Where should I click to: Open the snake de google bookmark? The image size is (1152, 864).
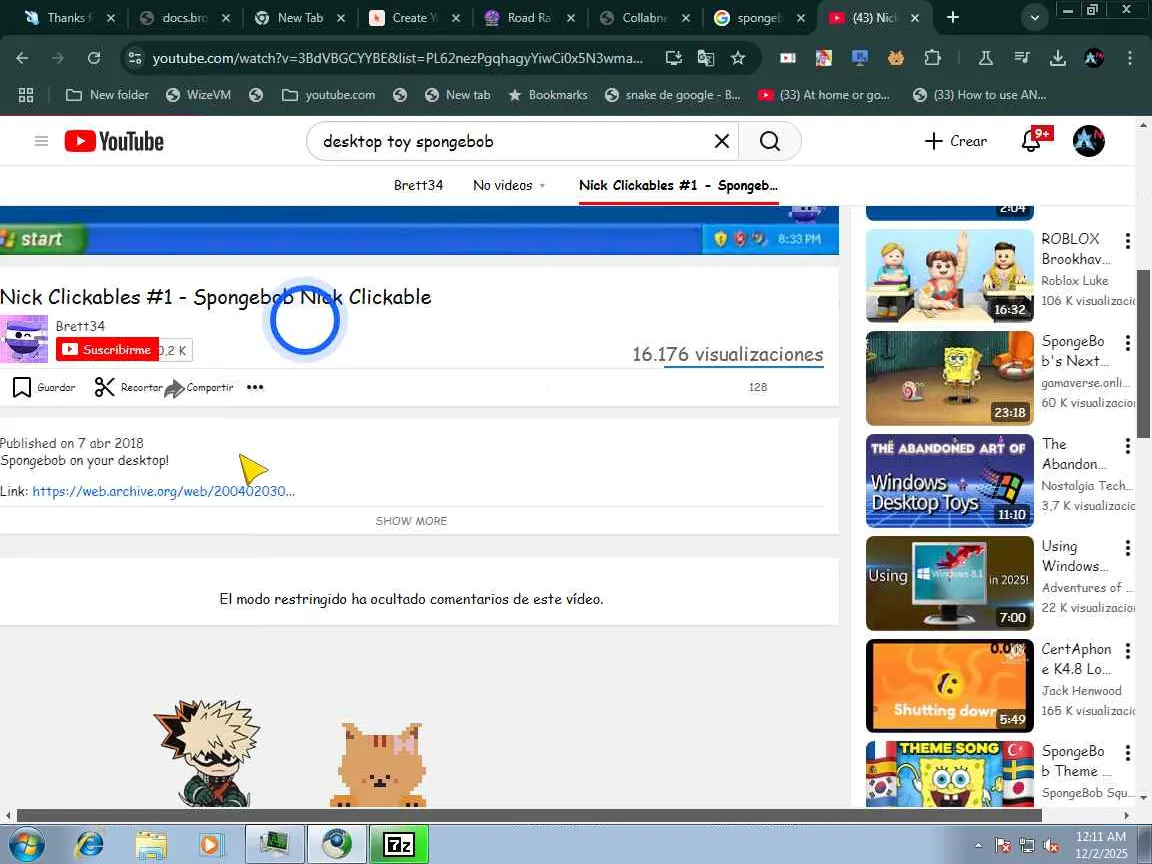point(672,95)
